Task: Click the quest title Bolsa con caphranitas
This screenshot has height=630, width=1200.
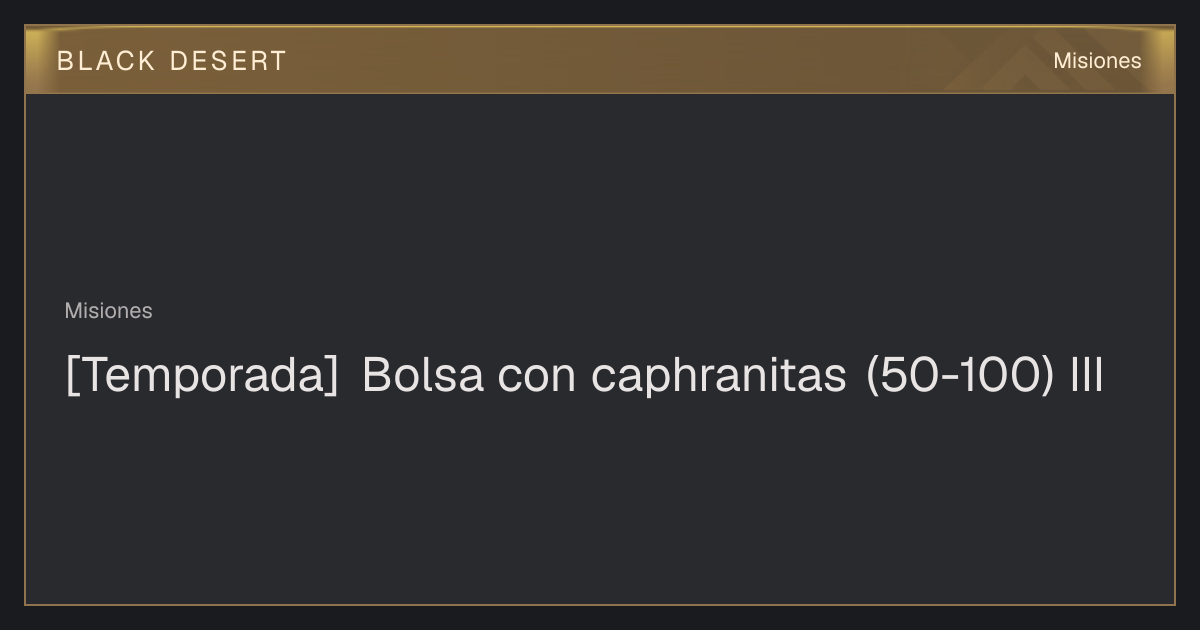Action: click(x=604, y=376)
